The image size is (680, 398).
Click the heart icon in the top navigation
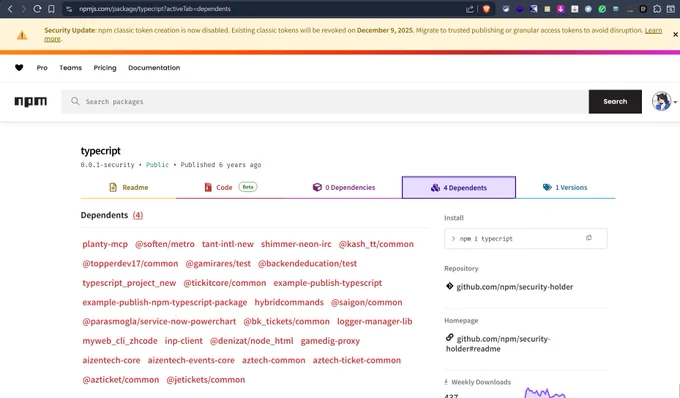pos(19,68)
